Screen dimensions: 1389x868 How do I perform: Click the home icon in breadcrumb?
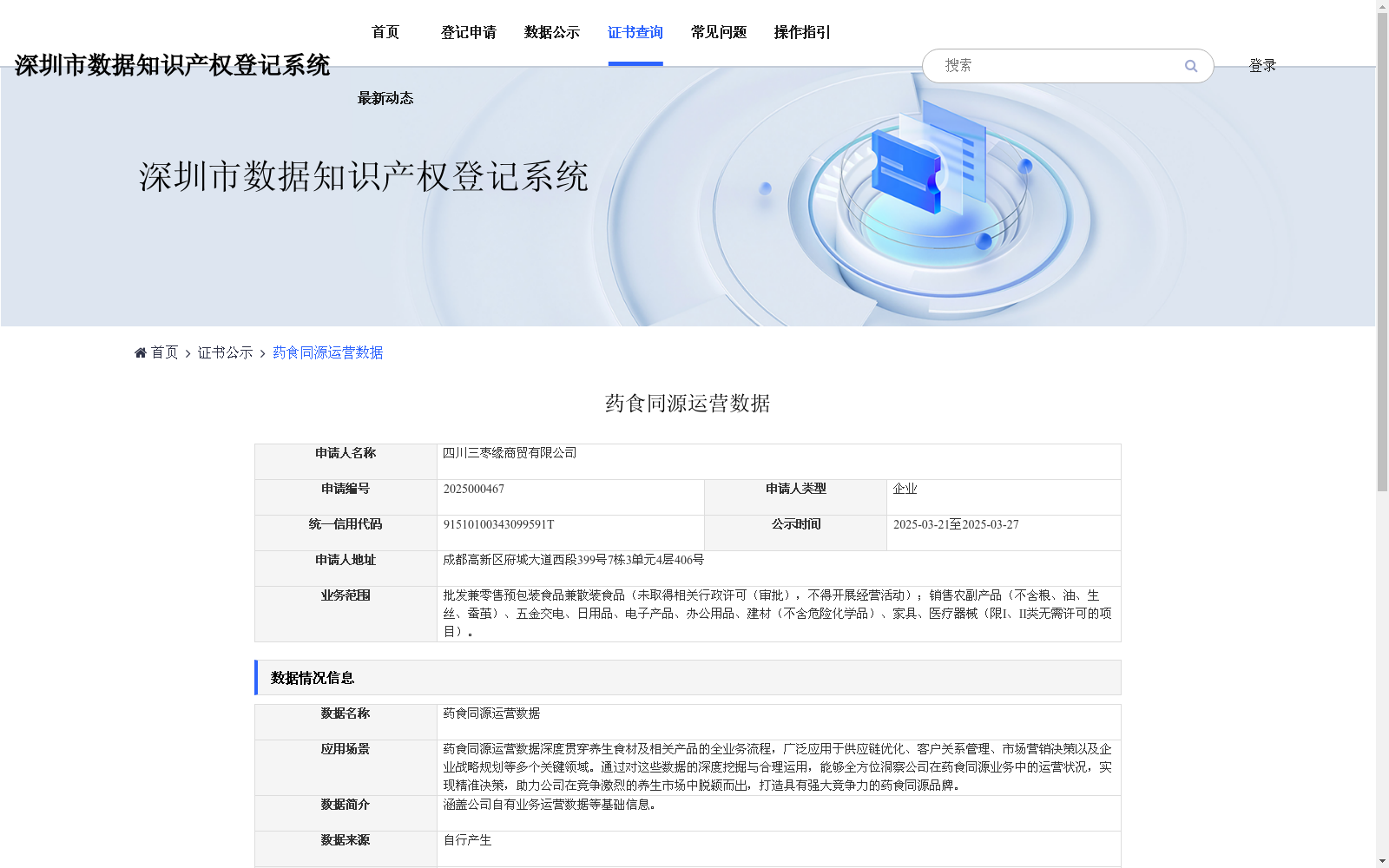[x=141, y=352]
